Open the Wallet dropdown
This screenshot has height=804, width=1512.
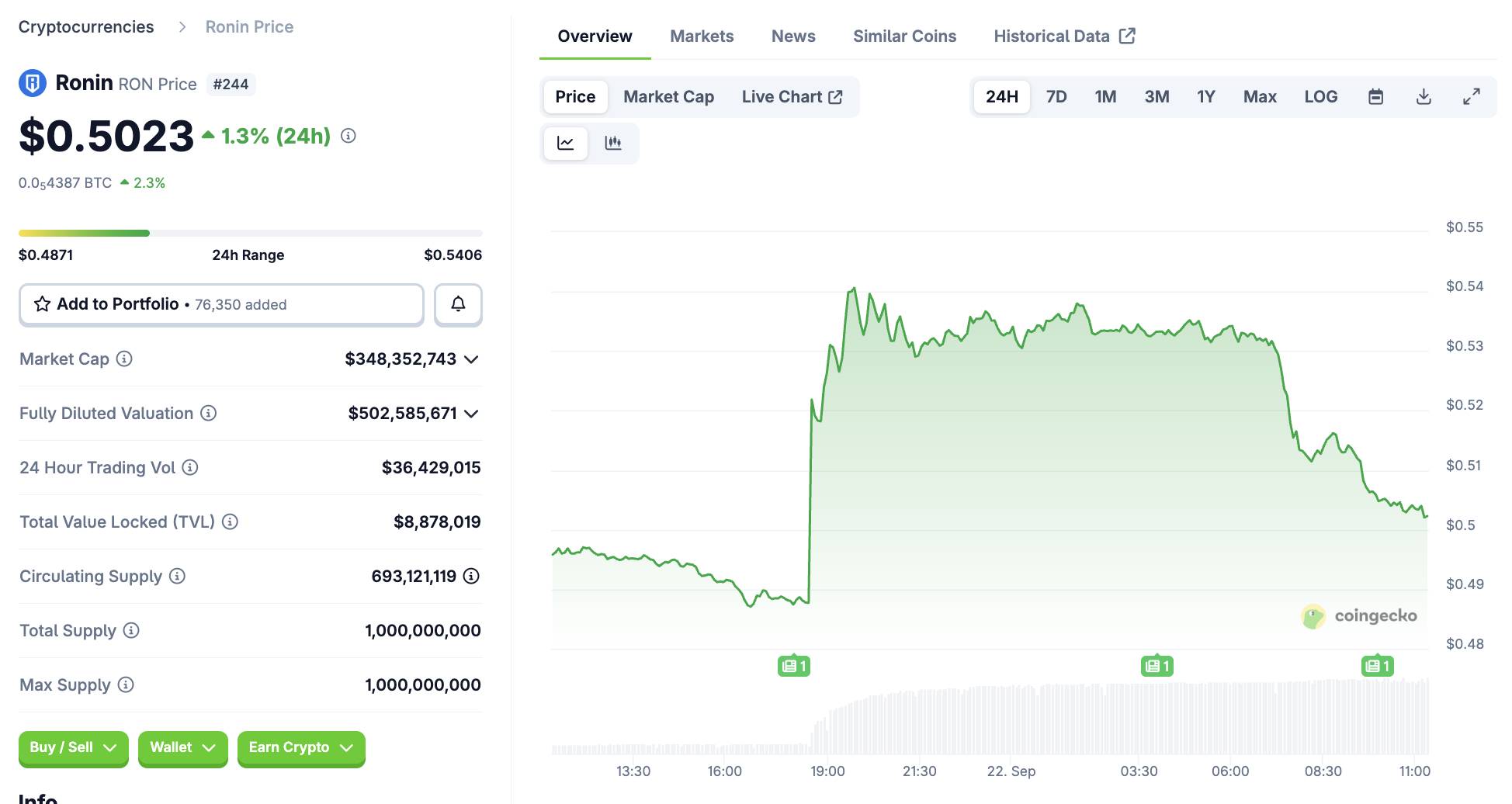click(x=182, y=747)
